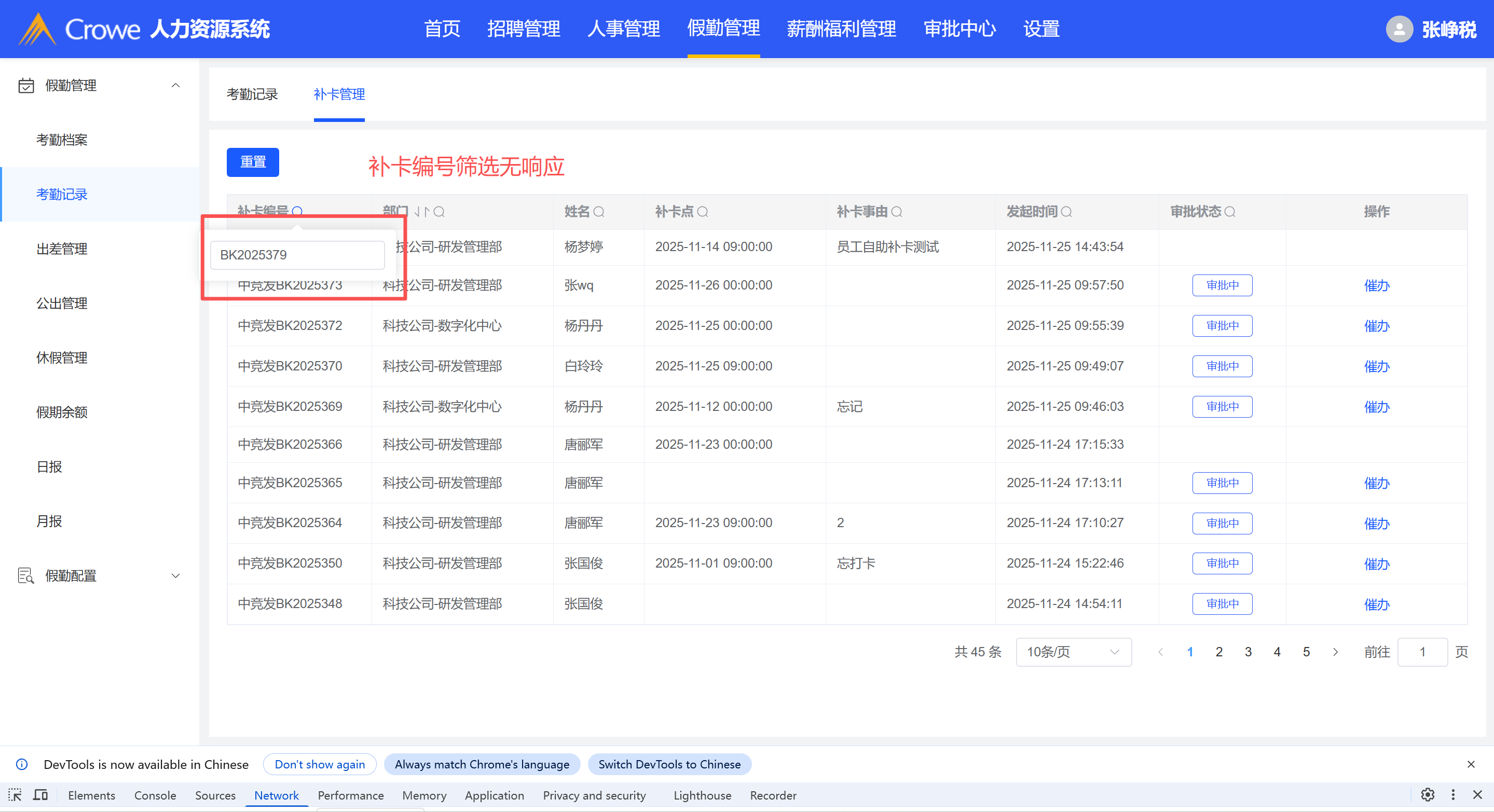Click DevTools inspect element icon
This screenshot has height=812, width=1494.
[15, 794]
